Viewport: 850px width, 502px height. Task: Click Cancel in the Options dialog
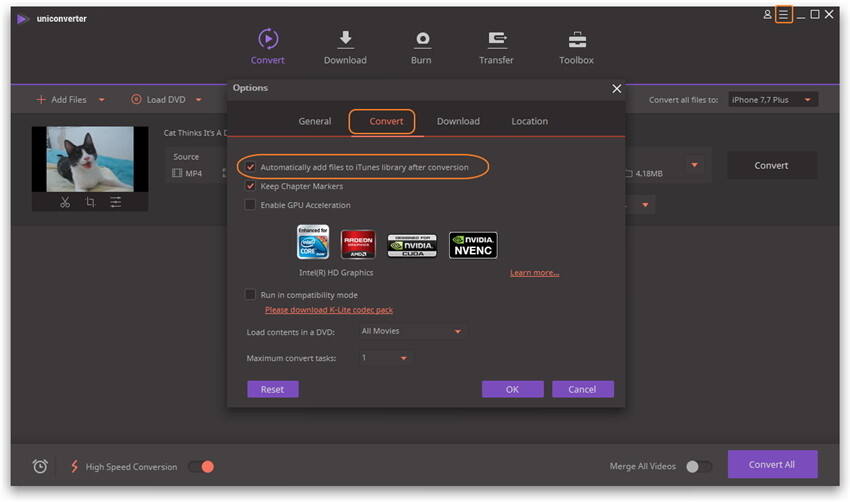pyautogui.click(x=583, y=389)
